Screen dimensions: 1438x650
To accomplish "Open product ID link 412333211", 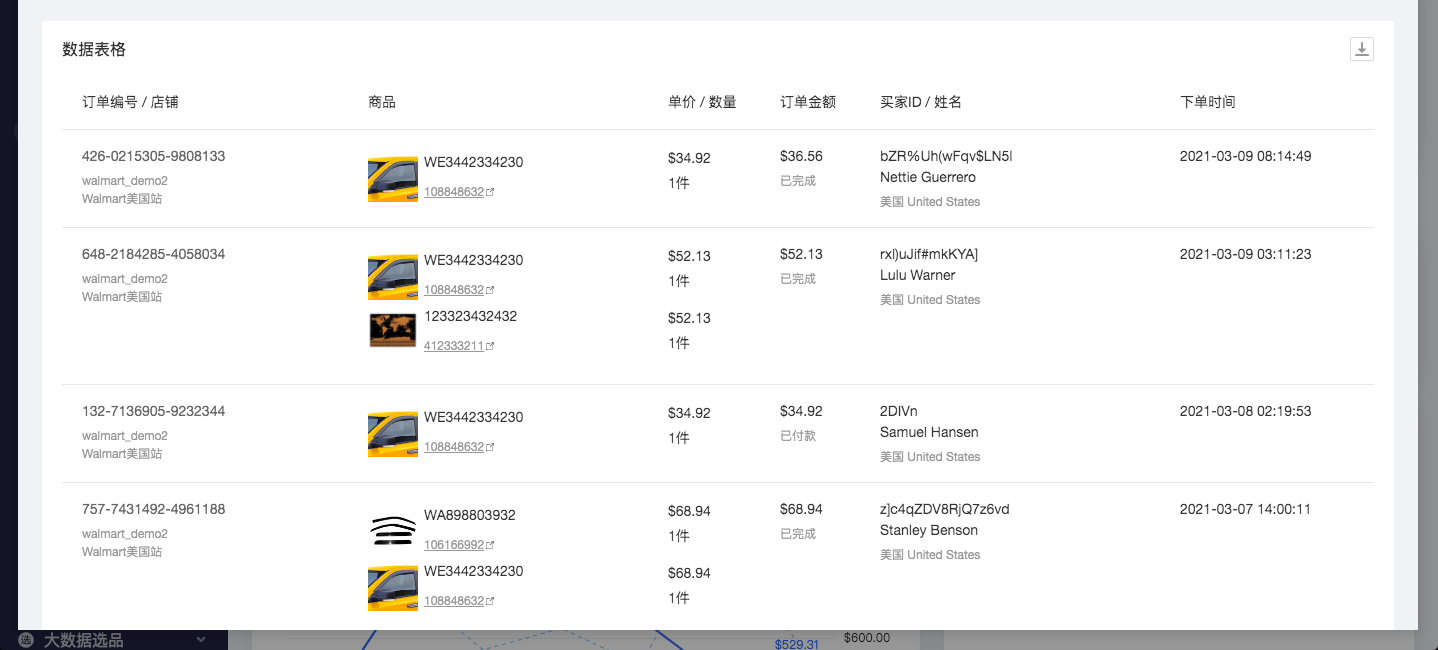I will [453, 346].
